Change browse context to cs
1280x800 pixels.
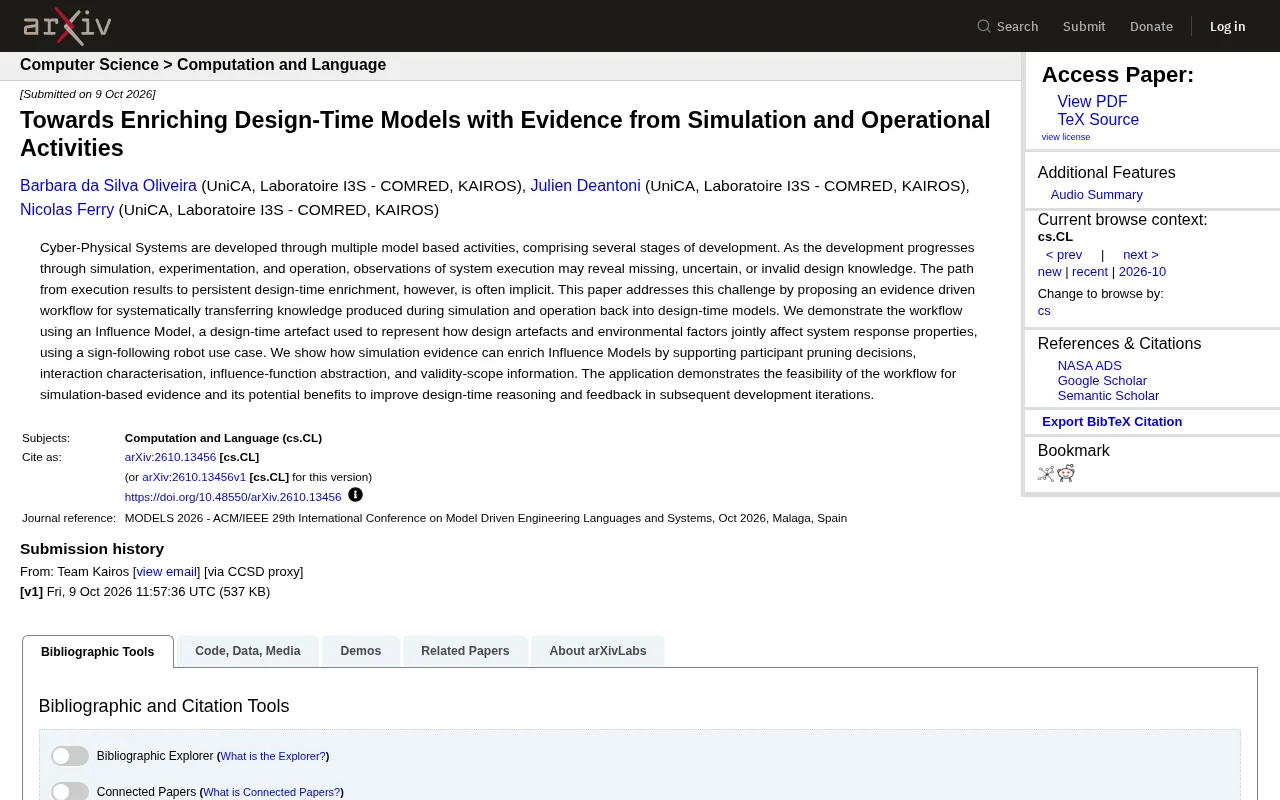pos(1044,311)
